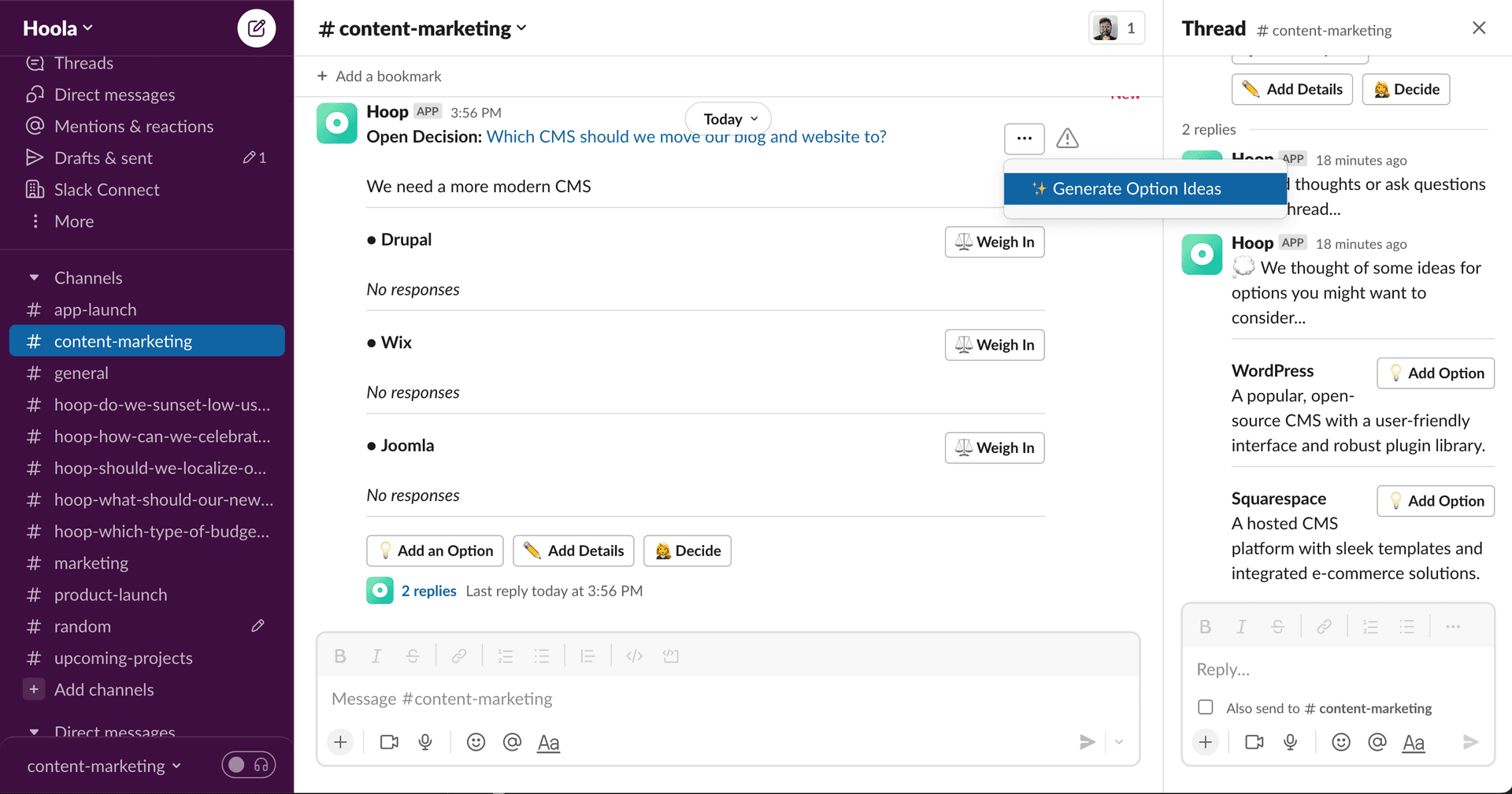Collapse the Channels section in sidebar
This screenshot has width=1512, height=794.
[x=34, y=278]
